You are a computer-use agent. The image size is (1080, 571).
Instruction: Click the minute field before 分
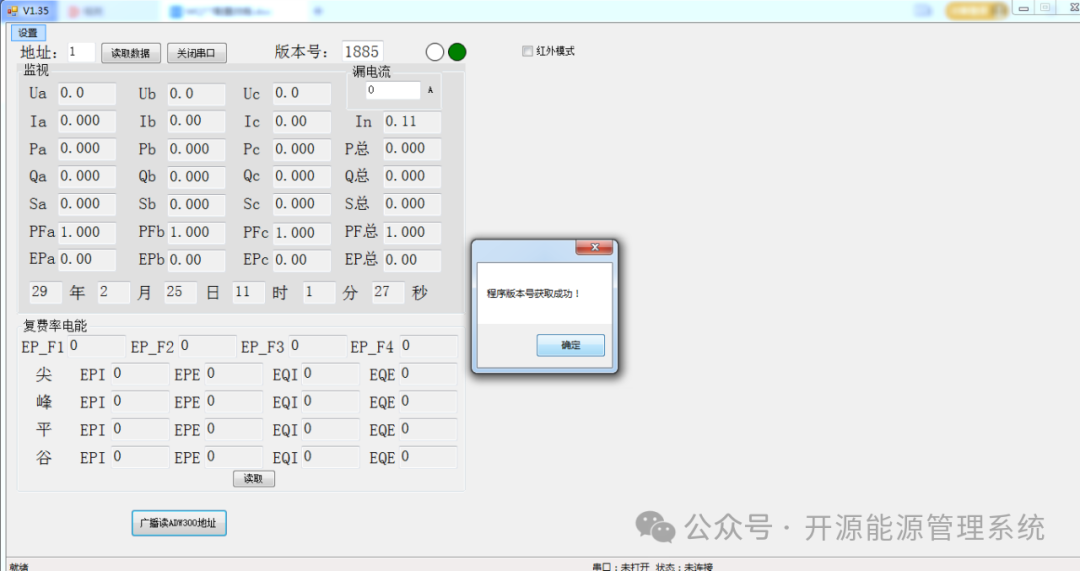(x=319, y=292)
